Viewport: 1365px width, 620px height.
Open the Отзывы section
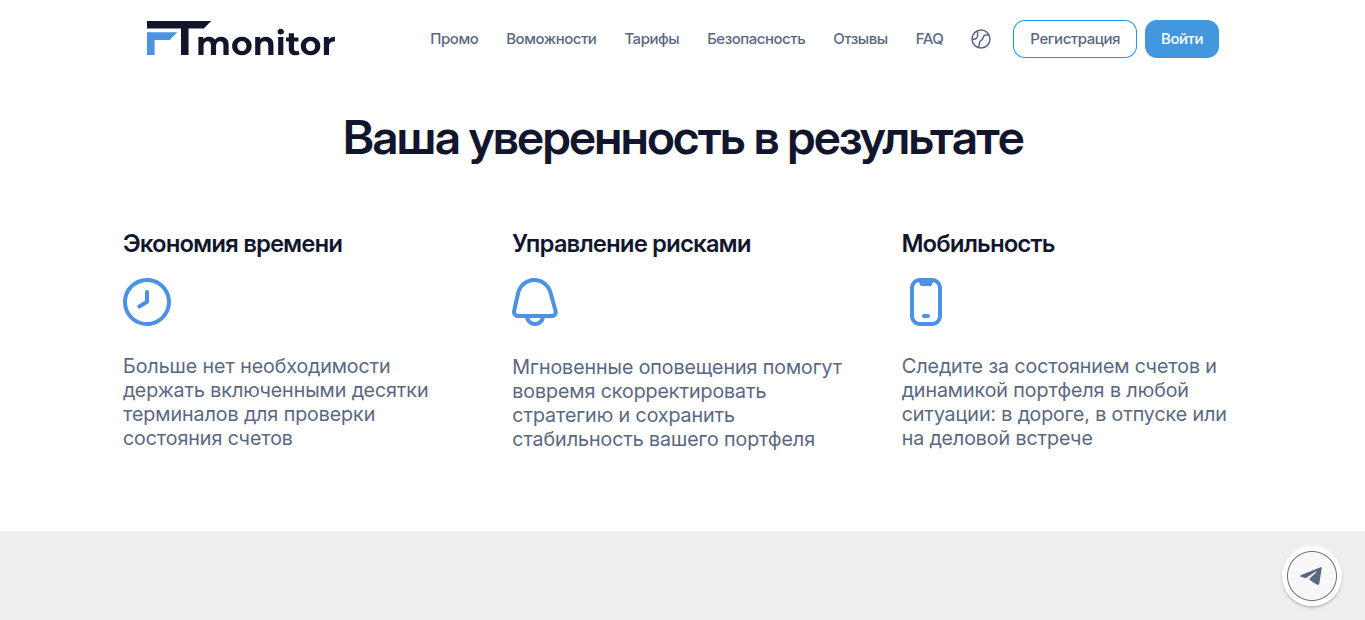pyautogui.click(x=860, y=39)
